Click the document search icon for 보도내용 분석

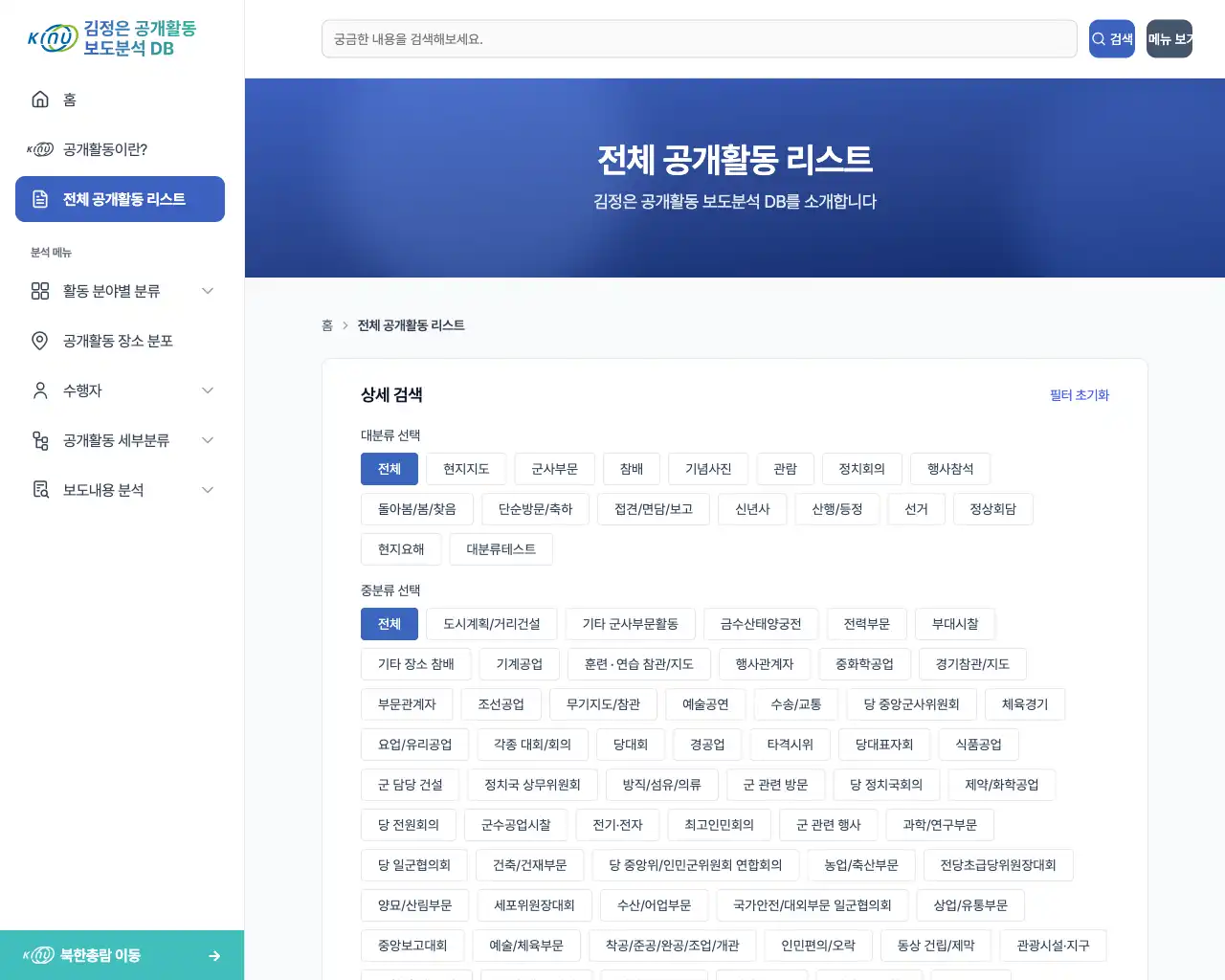tap(40, 490)
